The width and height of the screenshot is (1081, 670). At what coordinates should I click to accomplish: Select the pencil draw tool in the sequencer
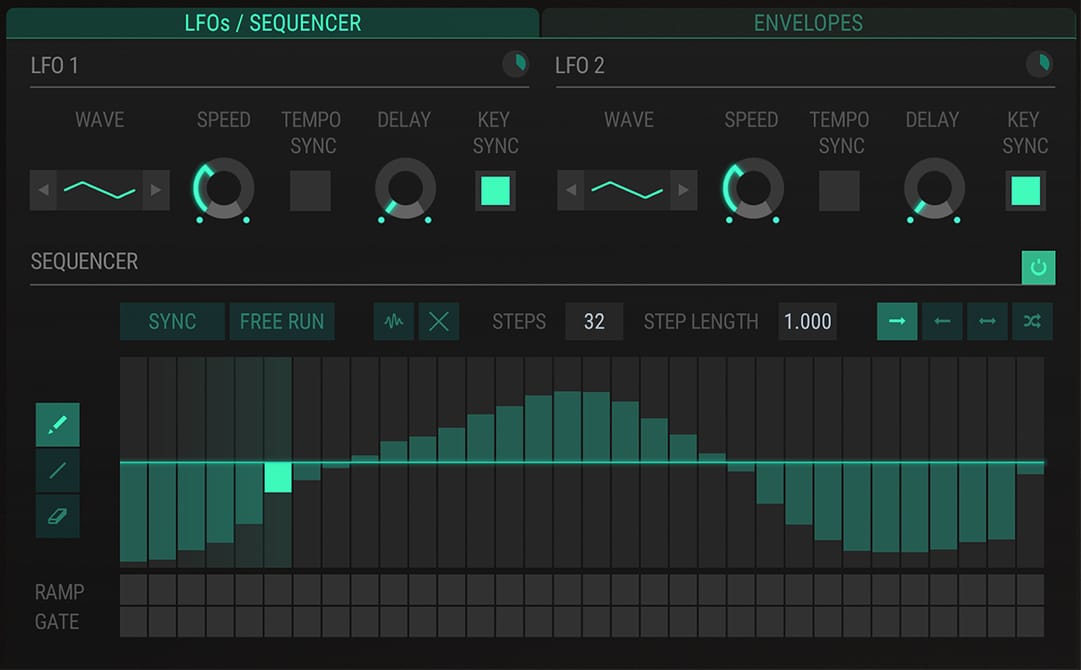click(x=58, y=425)
